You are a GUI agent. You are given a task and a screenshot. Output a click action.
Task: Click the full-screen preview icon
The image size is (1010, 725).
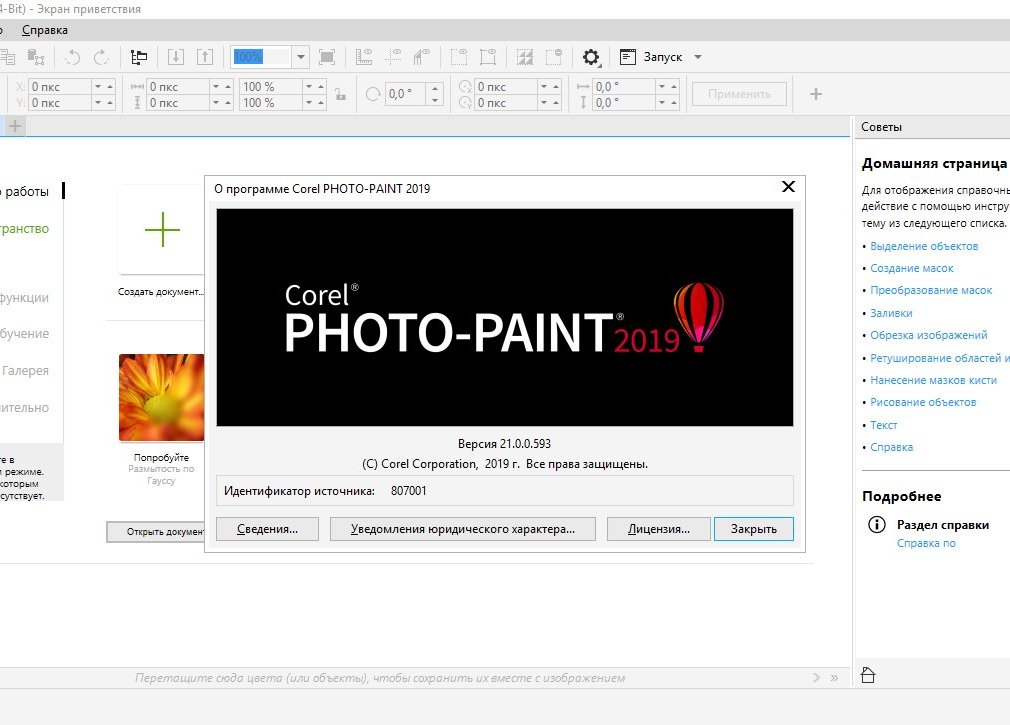click(327, 57)
